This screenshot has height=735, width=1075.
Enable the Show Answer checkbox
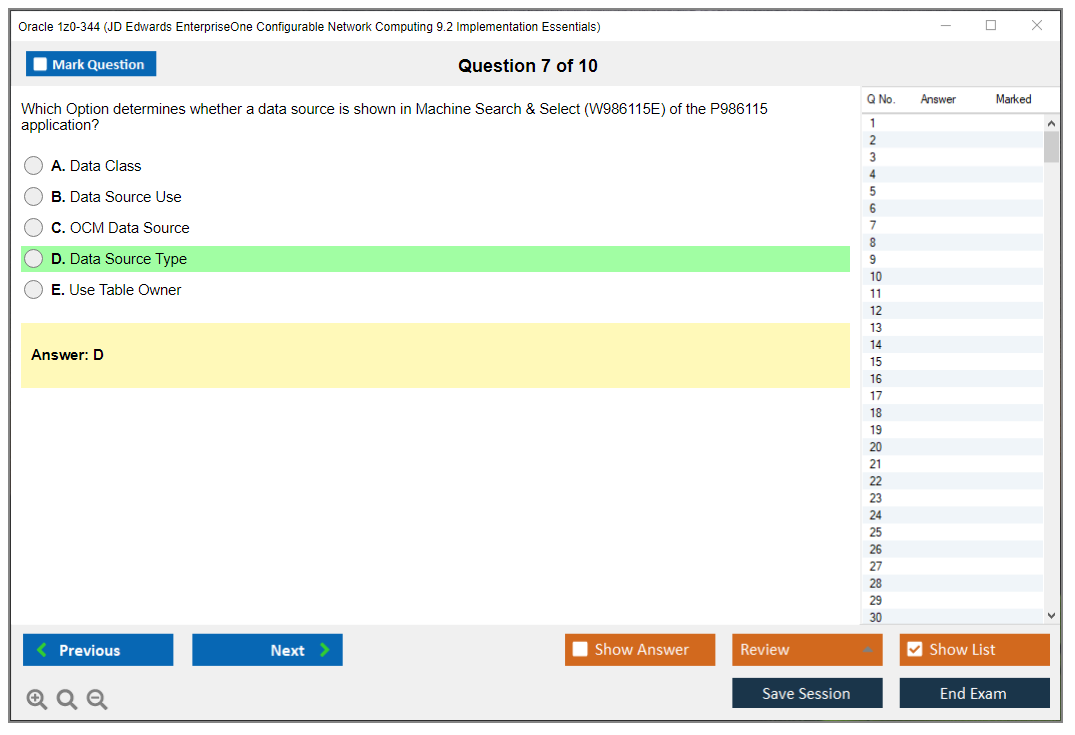point(580,649)
